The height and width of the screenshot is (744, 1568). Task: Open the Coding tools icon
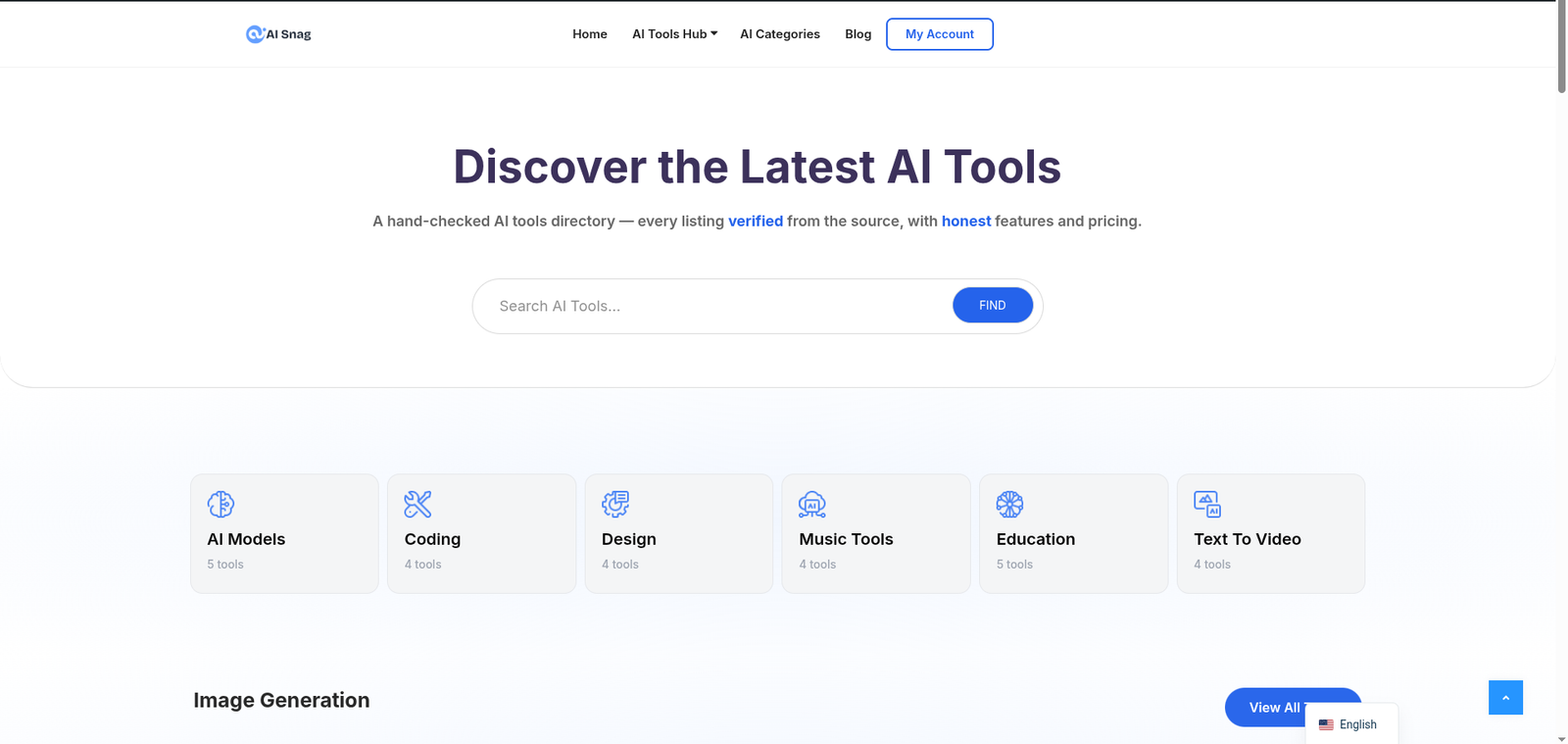point(417,504)
